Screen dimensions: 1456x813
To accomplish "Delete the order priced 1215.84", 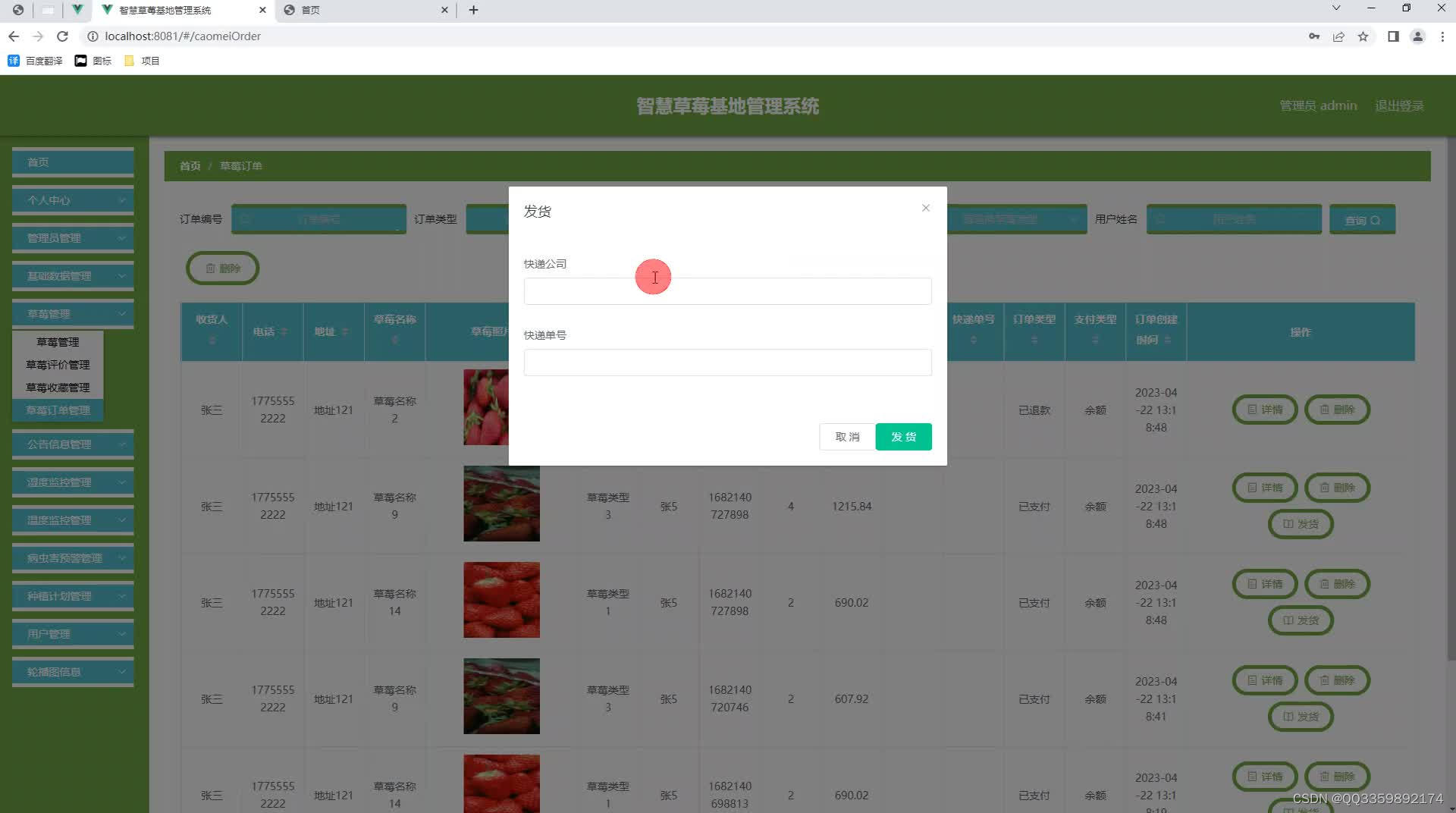I will coord(1337,488).
